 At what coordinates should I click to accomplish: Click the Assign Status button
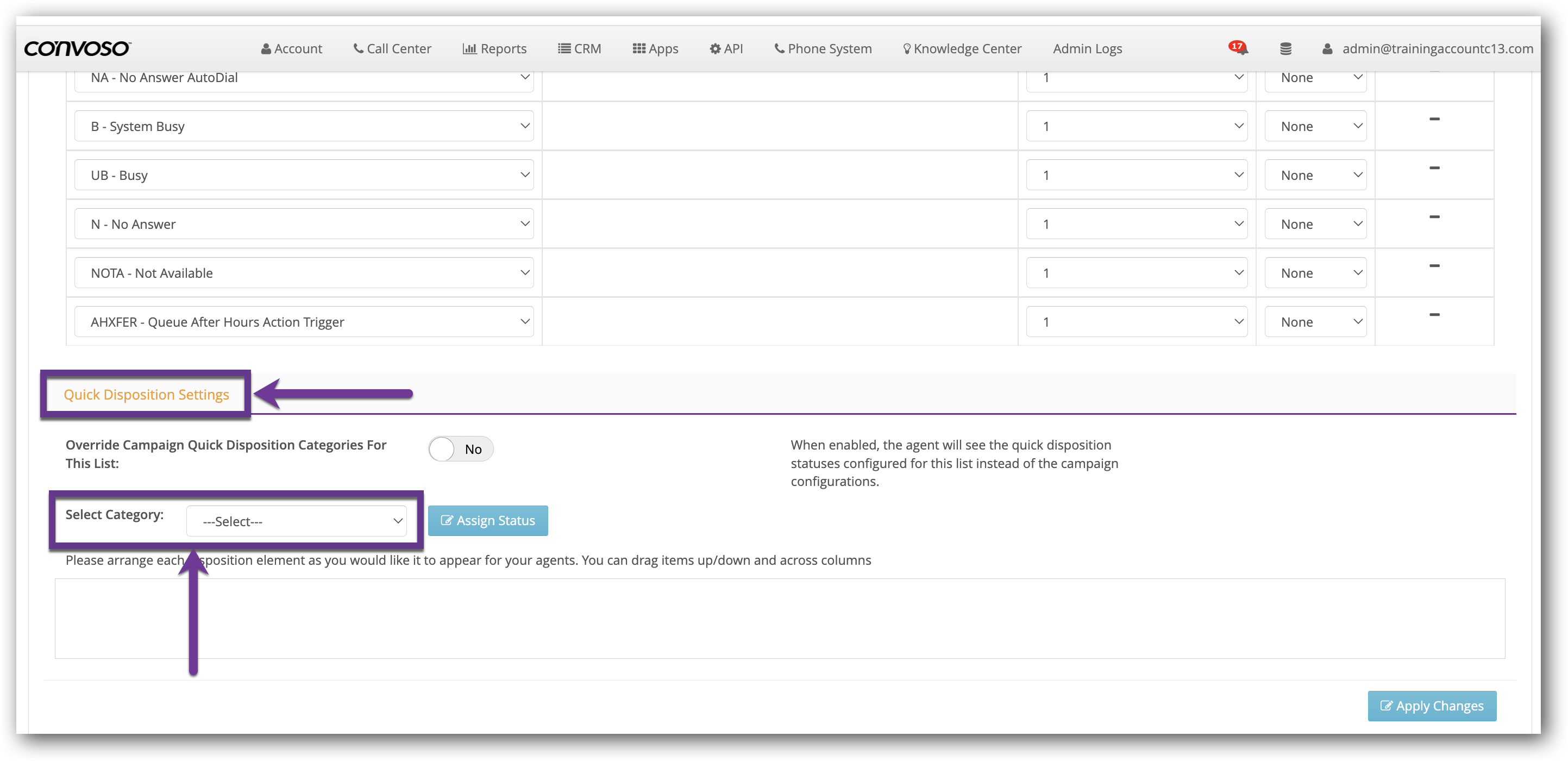[x=487, y=521]
